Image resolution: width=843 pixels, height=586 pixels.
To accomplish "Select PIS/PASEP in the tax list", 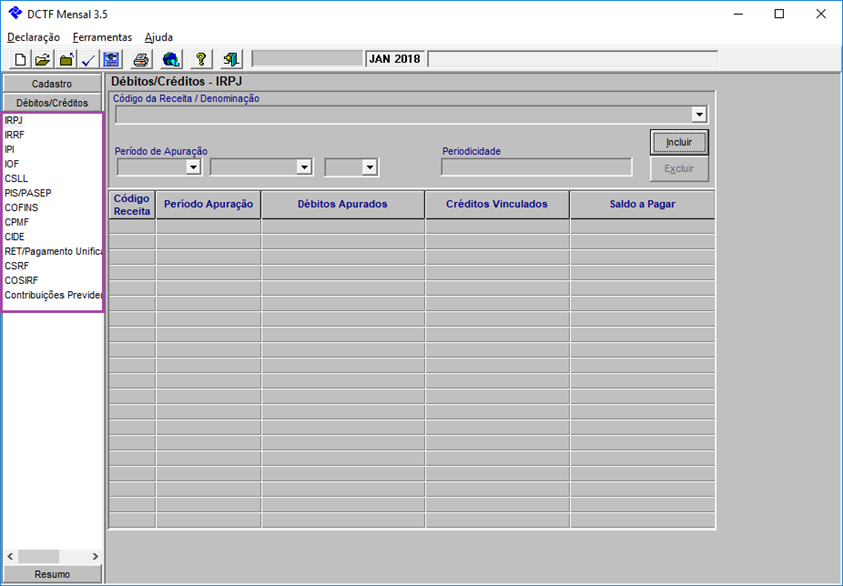I will coord(28,193).
